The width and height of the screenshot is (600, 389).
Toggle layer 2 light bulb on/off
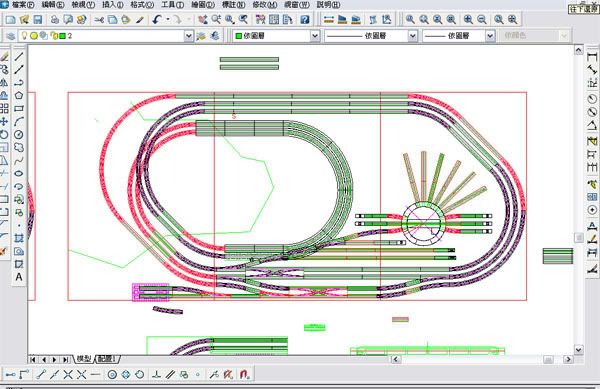tap(24, 36)
